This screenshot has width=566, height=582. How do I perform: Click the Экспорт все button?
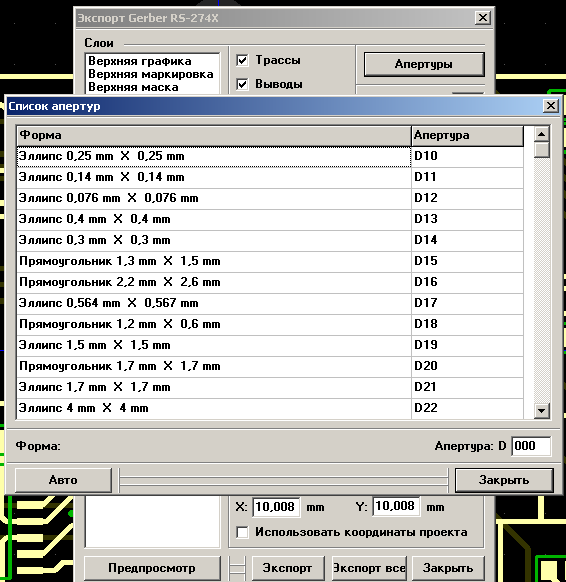click(x=369, y=568)
